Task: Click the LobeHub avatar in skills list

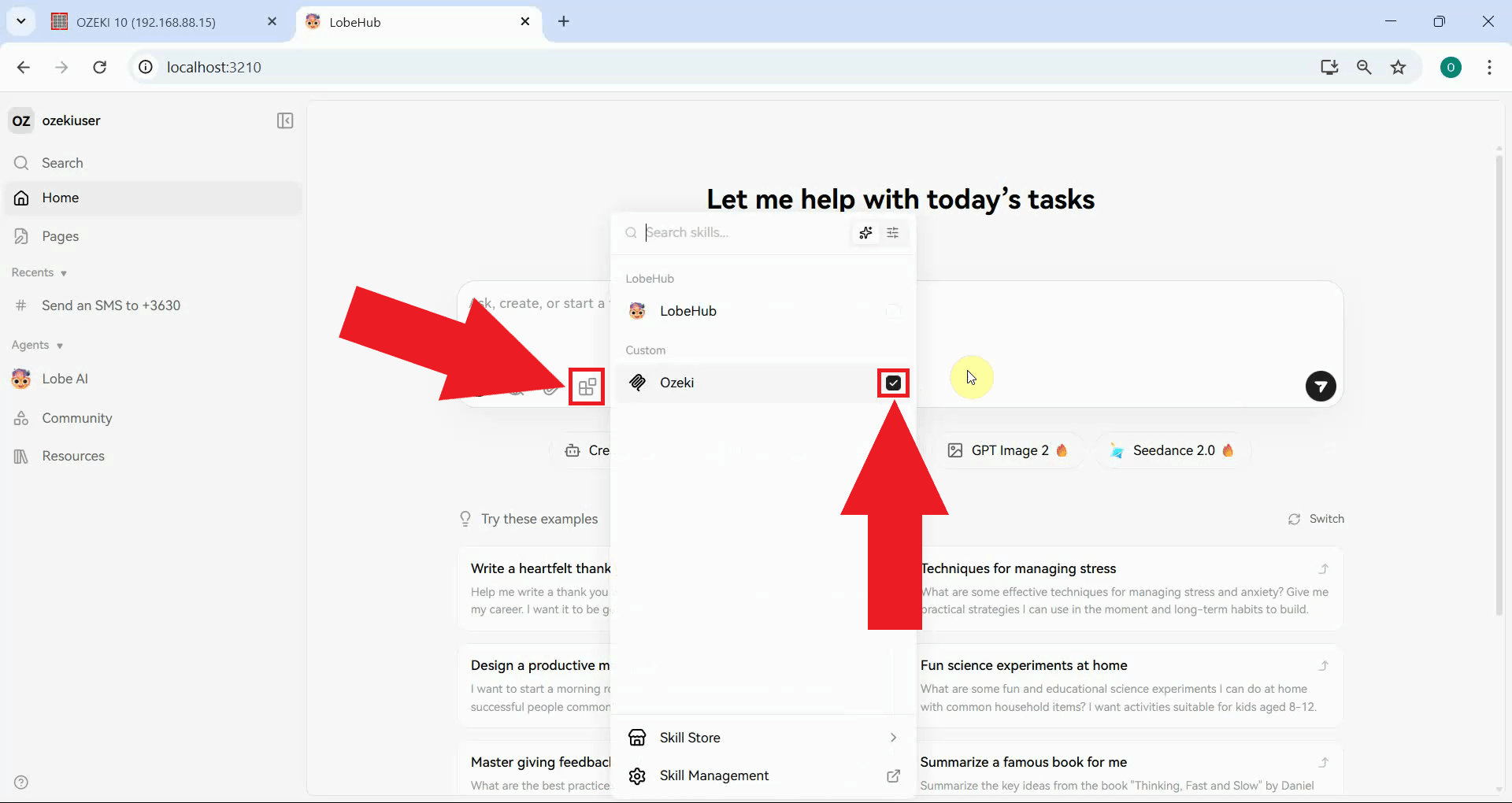Action: pos(637,311)
